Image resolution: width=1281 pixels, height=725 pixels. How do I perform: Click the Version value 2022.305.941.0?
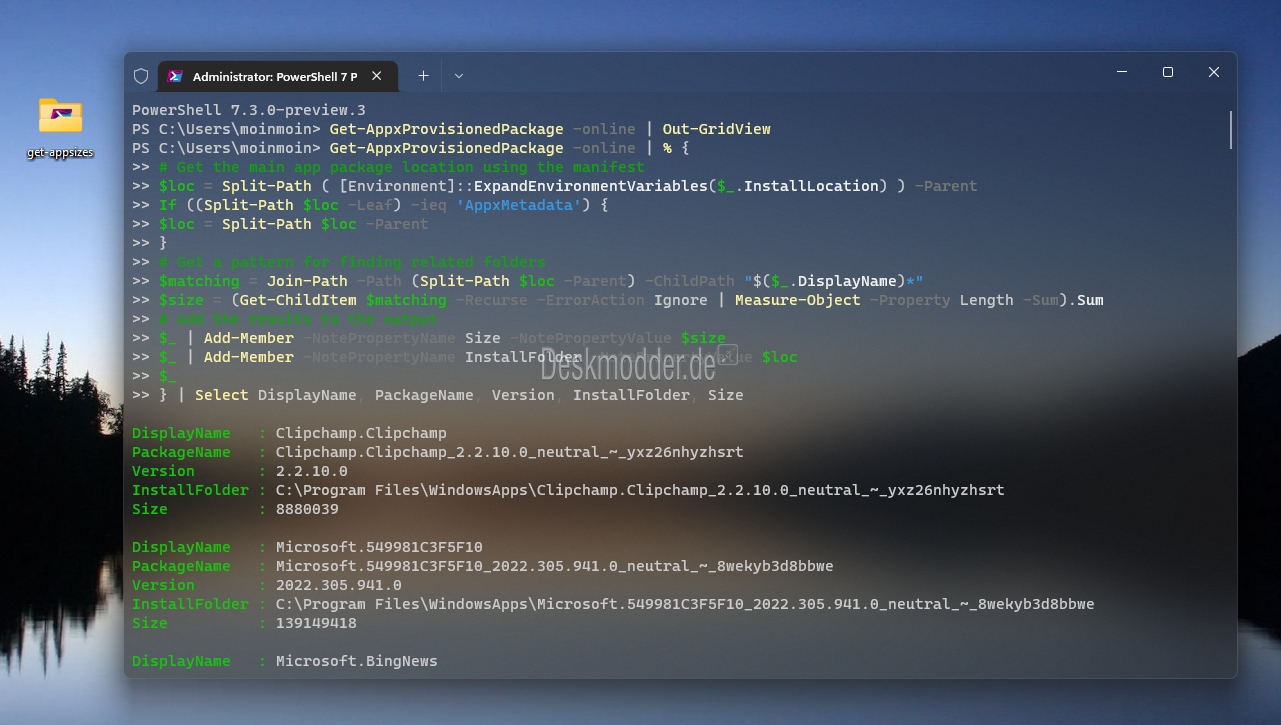(x=339, y=585)
